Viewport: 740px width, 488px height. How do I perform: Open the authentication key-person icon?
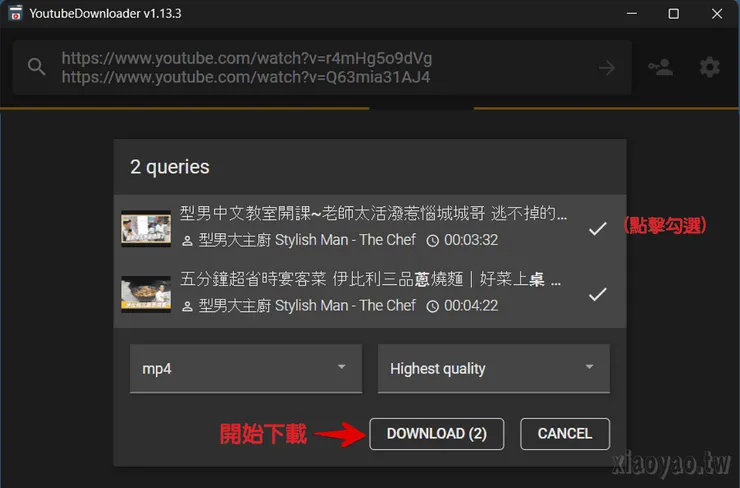click(x=660, y=67)
